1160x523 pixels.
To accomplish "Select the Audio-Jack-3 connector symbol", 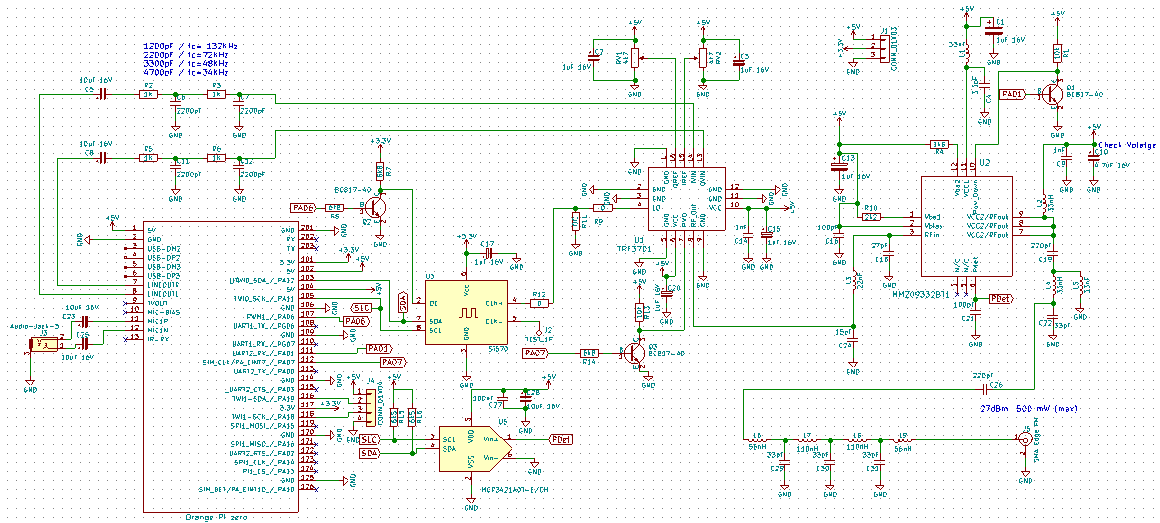I will click(43, 344).
